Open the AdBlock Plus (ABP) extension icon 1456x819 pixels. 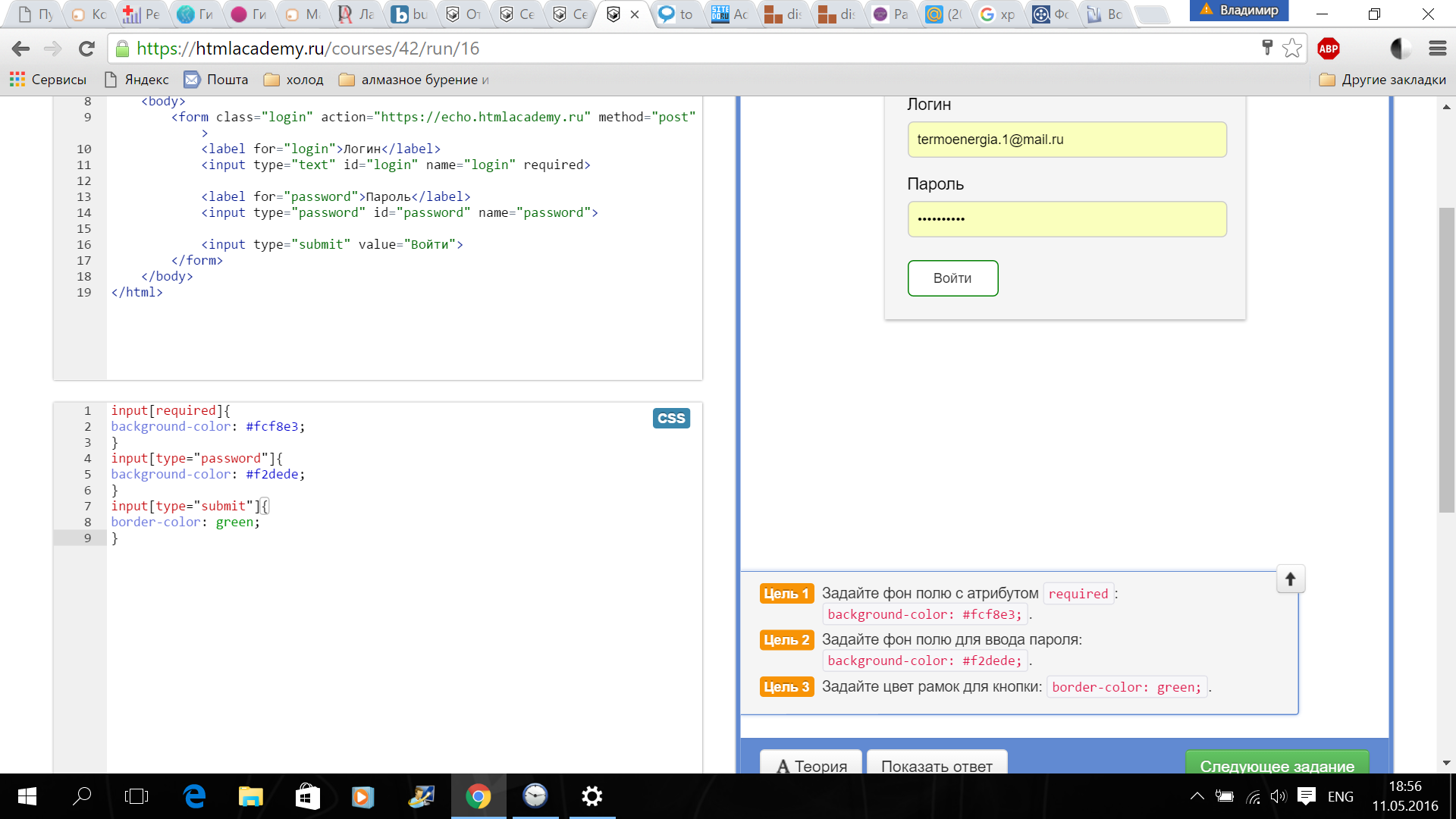pyautogui.click(x=1329, y=49)
